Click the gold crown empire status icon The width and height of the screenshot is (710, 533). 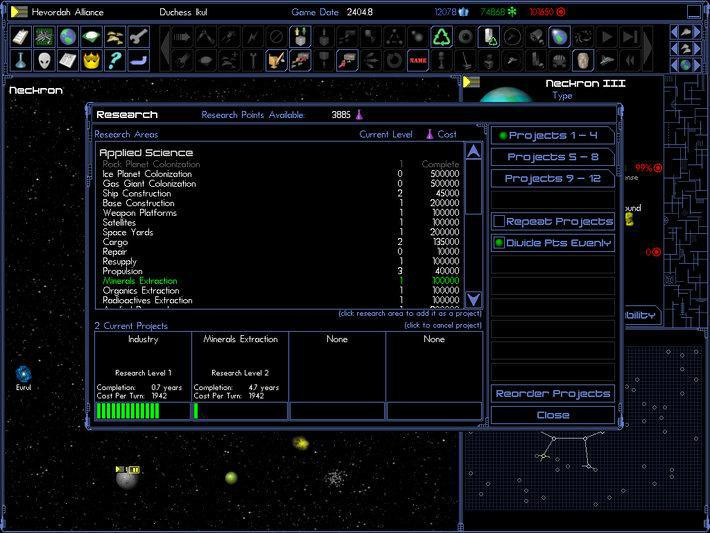coord(91,60)
